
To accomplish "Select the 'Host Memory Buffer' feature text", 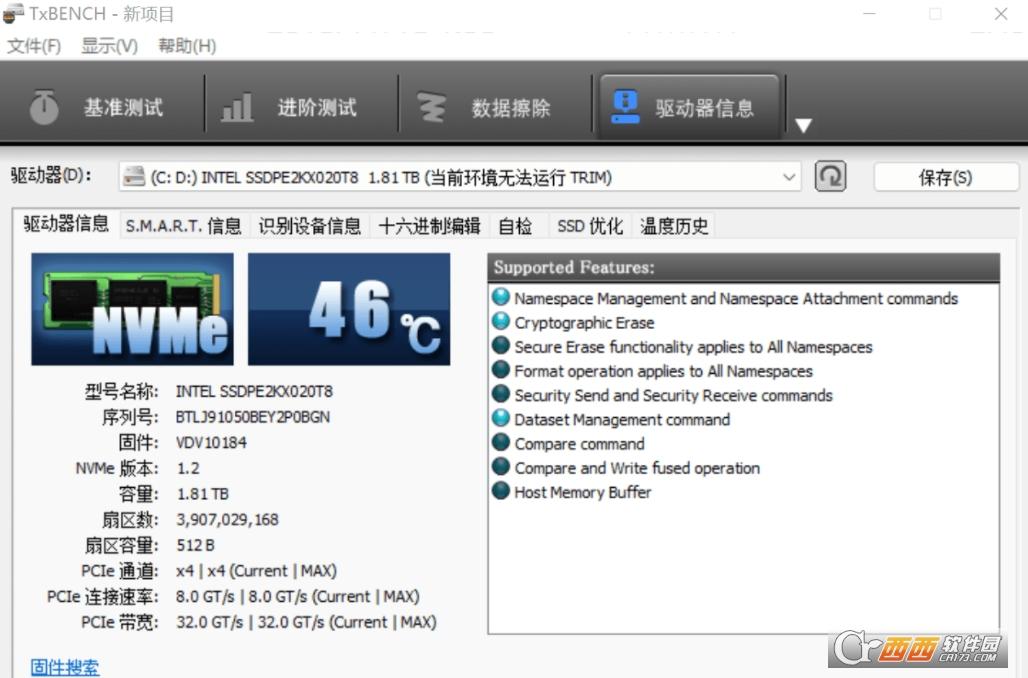I will pos(583,492).
